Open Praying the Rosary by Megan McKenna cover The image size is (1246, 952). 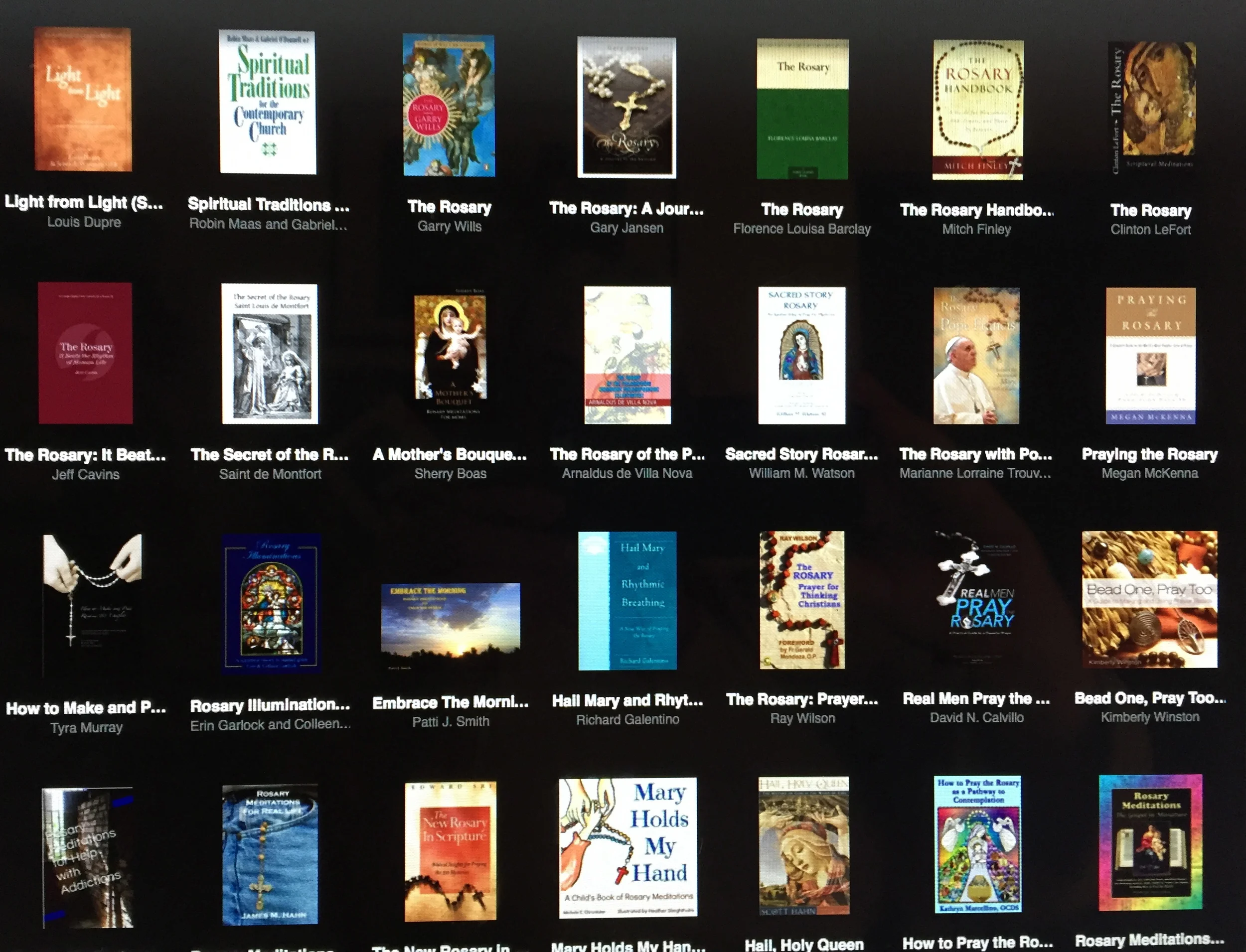(1151, 356)
